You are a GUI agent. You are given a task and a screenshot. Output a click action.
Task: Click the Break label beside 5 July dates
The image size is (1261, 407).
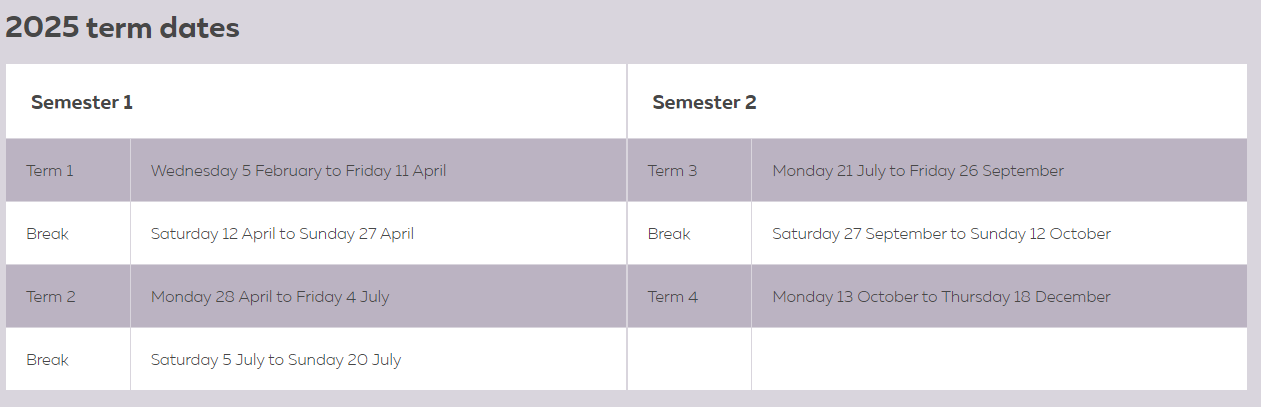point(48,360)
